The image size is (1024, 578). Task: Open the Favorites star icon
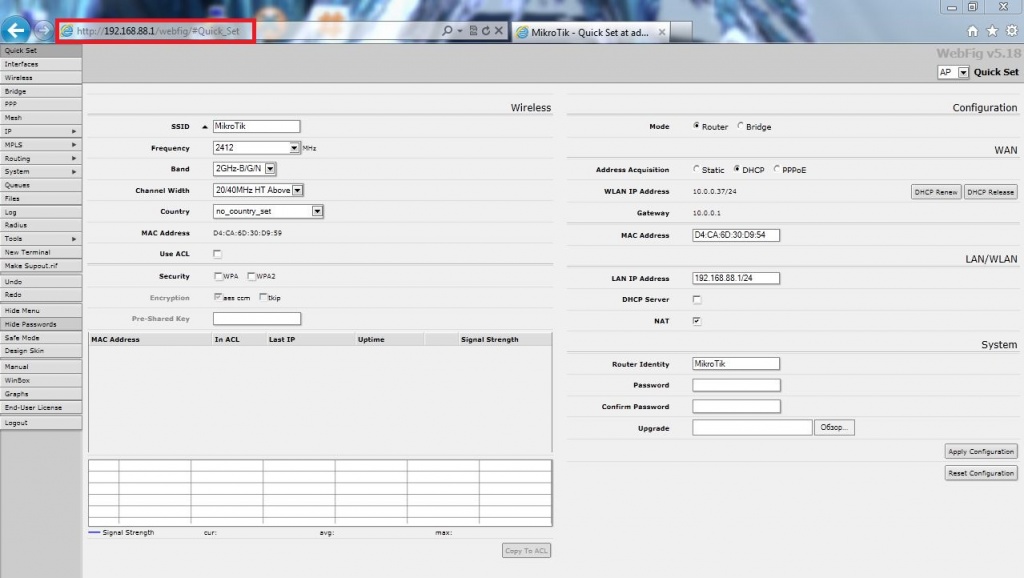pyautogui.click(x=992, y=31)
